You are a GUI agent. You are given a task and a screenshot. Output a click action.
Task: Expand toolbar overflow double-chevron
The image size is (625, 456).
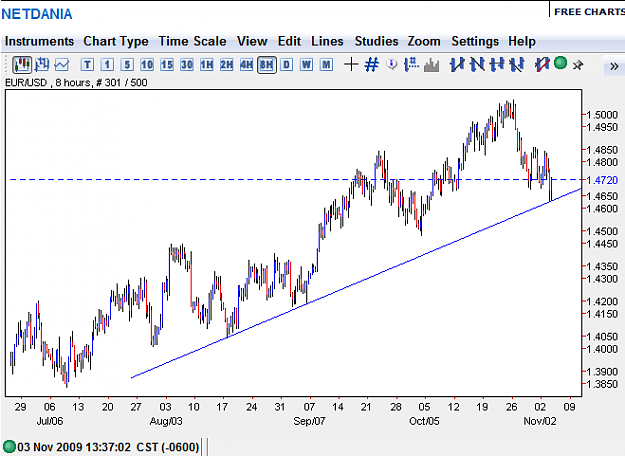coord(614,66)
